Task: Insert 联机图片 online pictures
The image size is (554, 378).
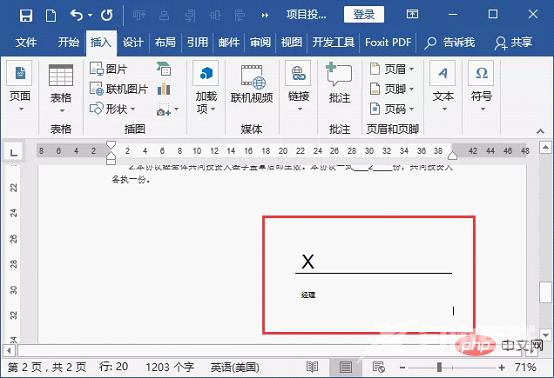Action: point(118,89)
